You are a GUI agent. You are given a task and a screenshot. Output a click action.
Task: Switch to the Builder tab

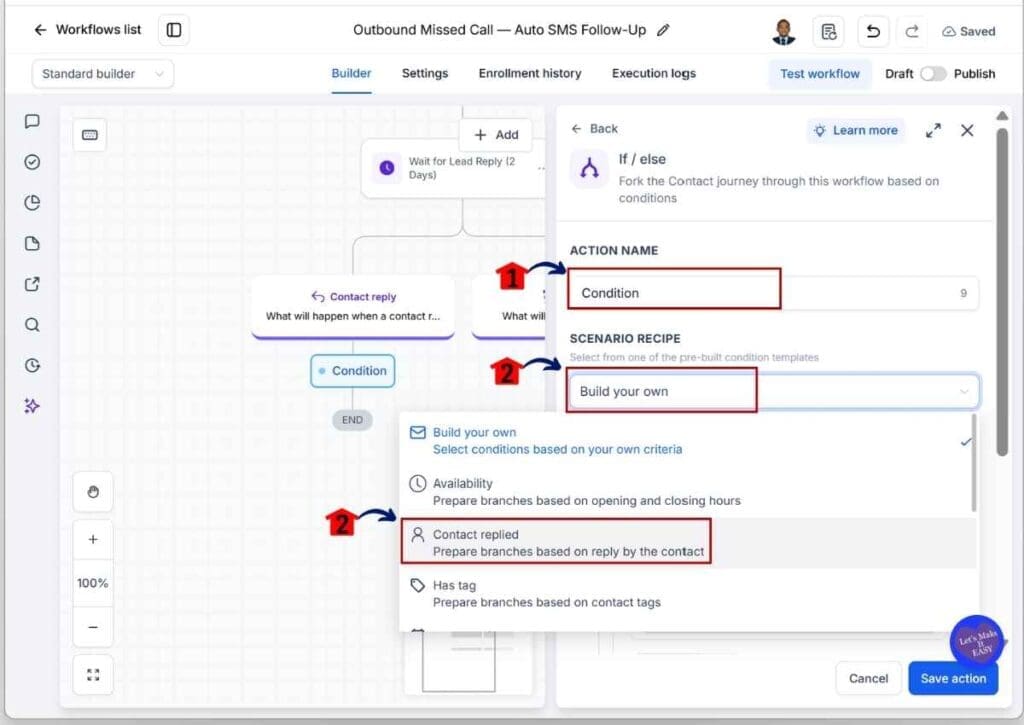coord(351,74)
